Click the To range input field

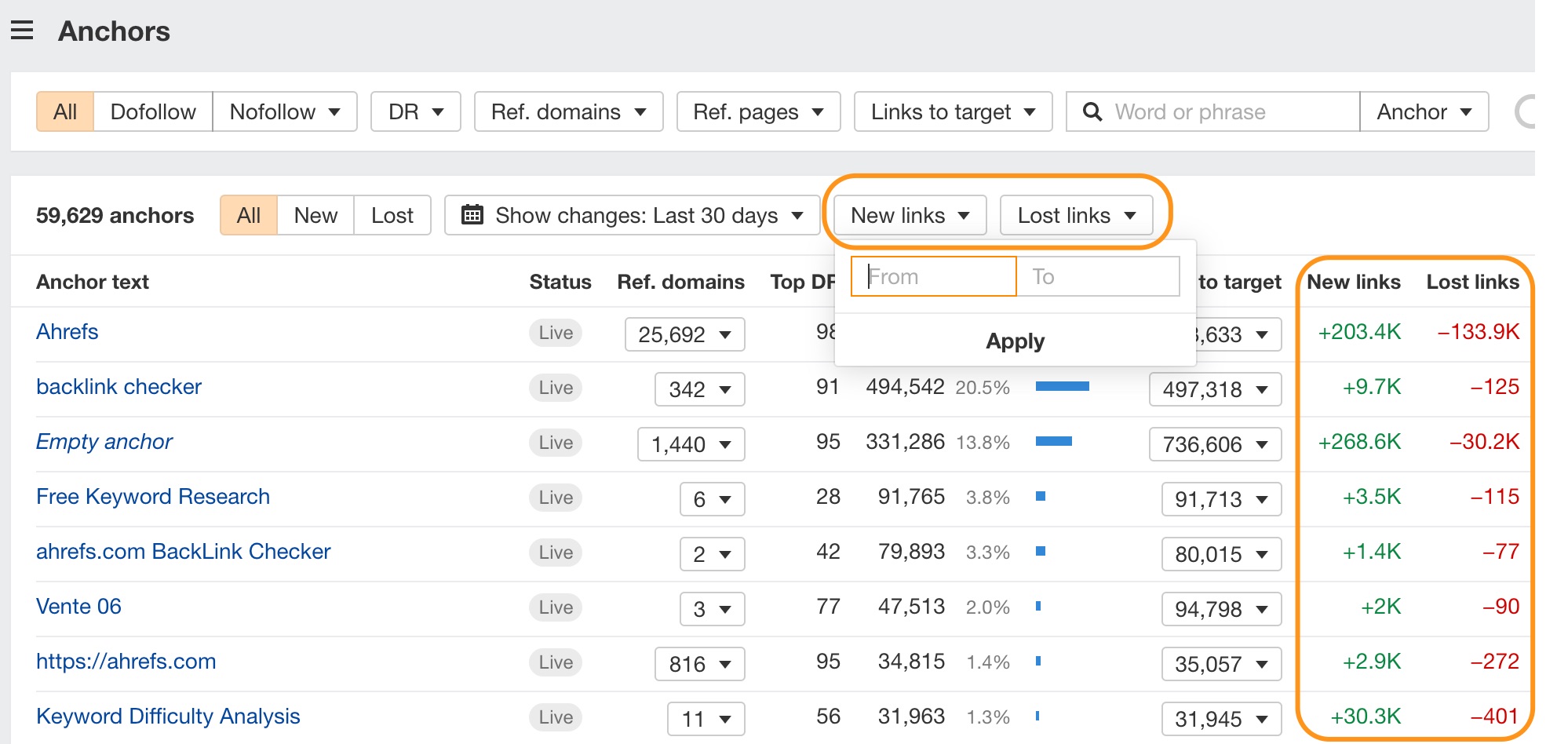[1097, 277]
